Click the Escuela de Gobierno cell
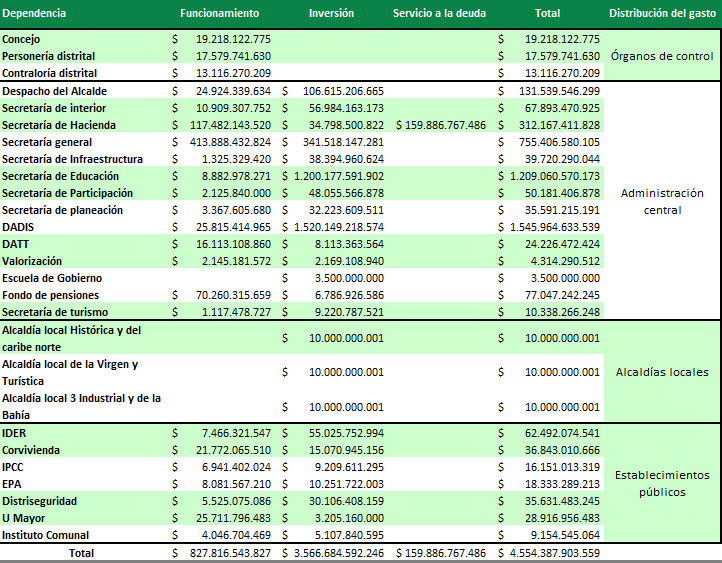The image size is (722, 563). 52,278
